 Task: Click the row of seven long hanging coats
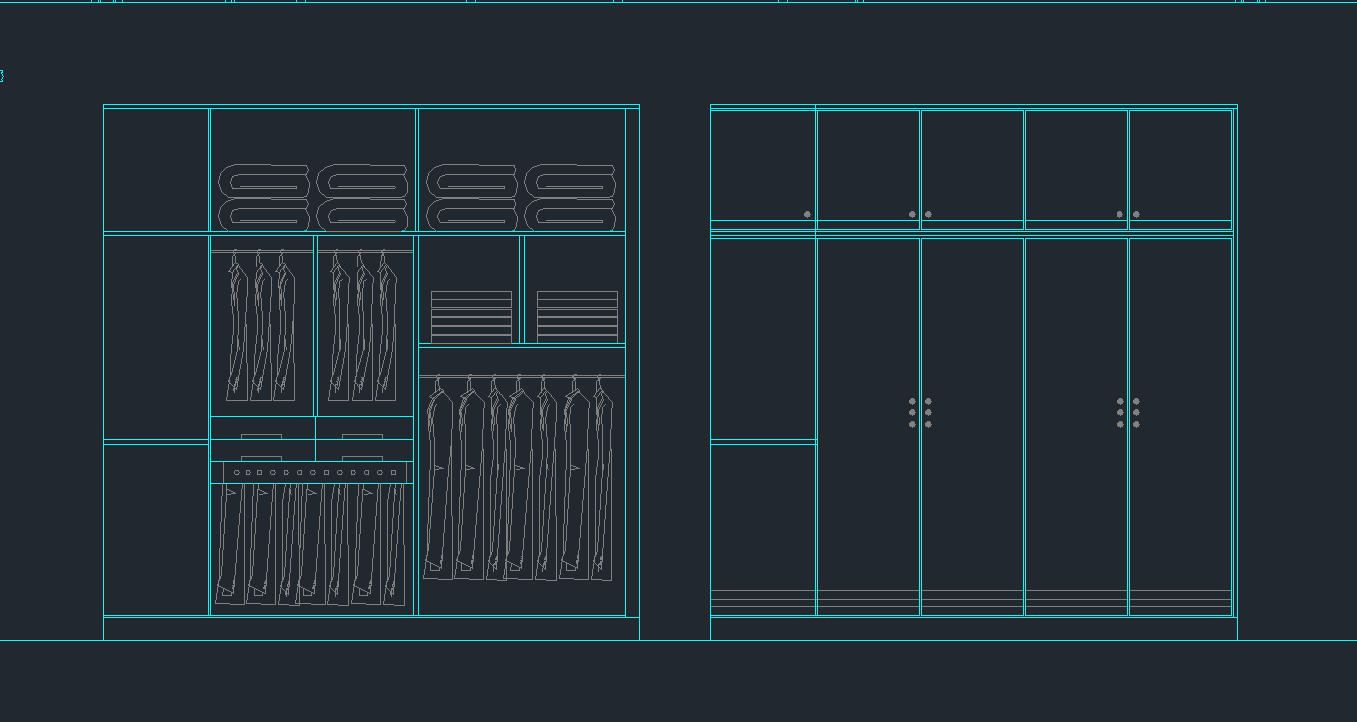[519, 478]
